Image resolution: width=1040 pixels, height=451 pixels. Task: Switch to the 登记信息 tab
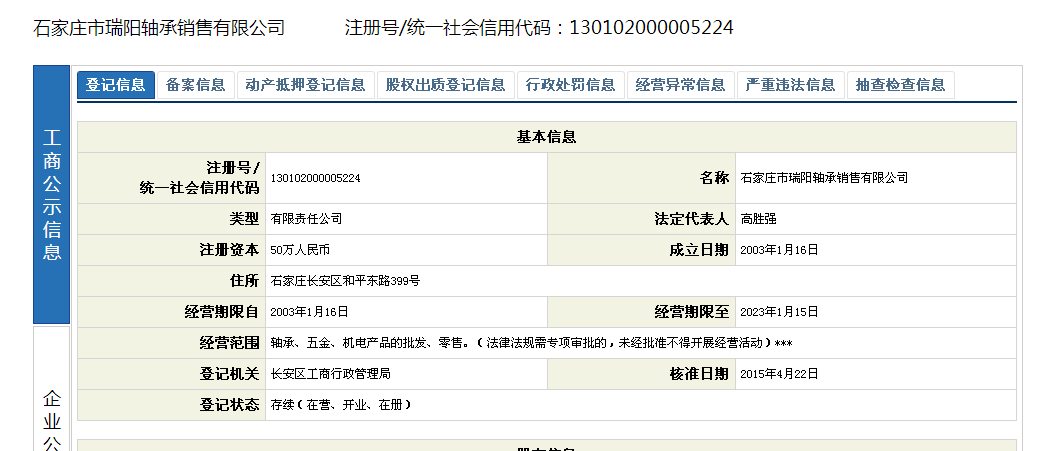point(116,85)
